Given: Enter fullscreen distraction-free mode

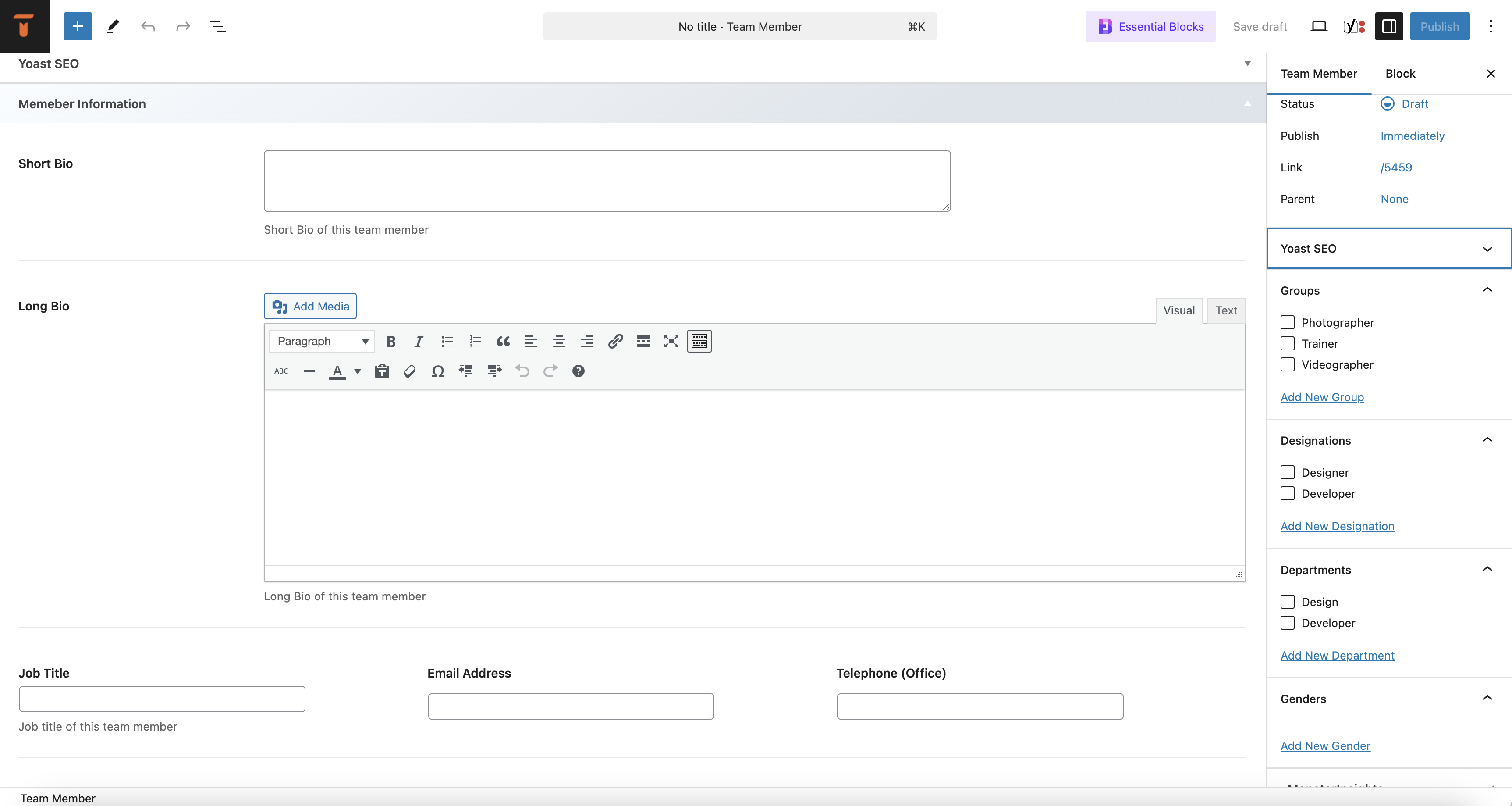Looking at the screenshot, I should pos(671,341).
